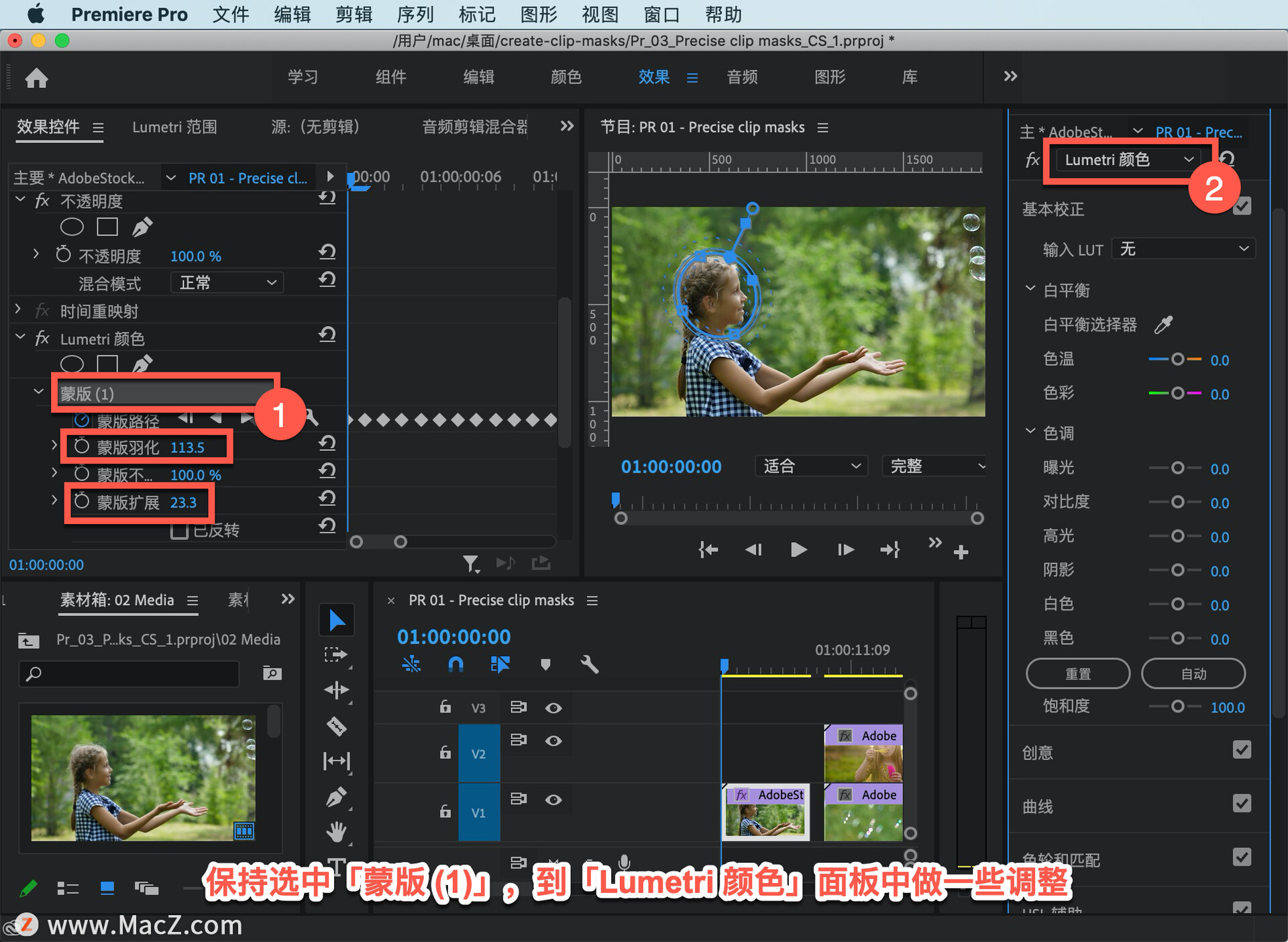The width and height of the screenshot is (1288, 942).
Task: Collapse the 色调 section
Action: (x=1030, y=432)
